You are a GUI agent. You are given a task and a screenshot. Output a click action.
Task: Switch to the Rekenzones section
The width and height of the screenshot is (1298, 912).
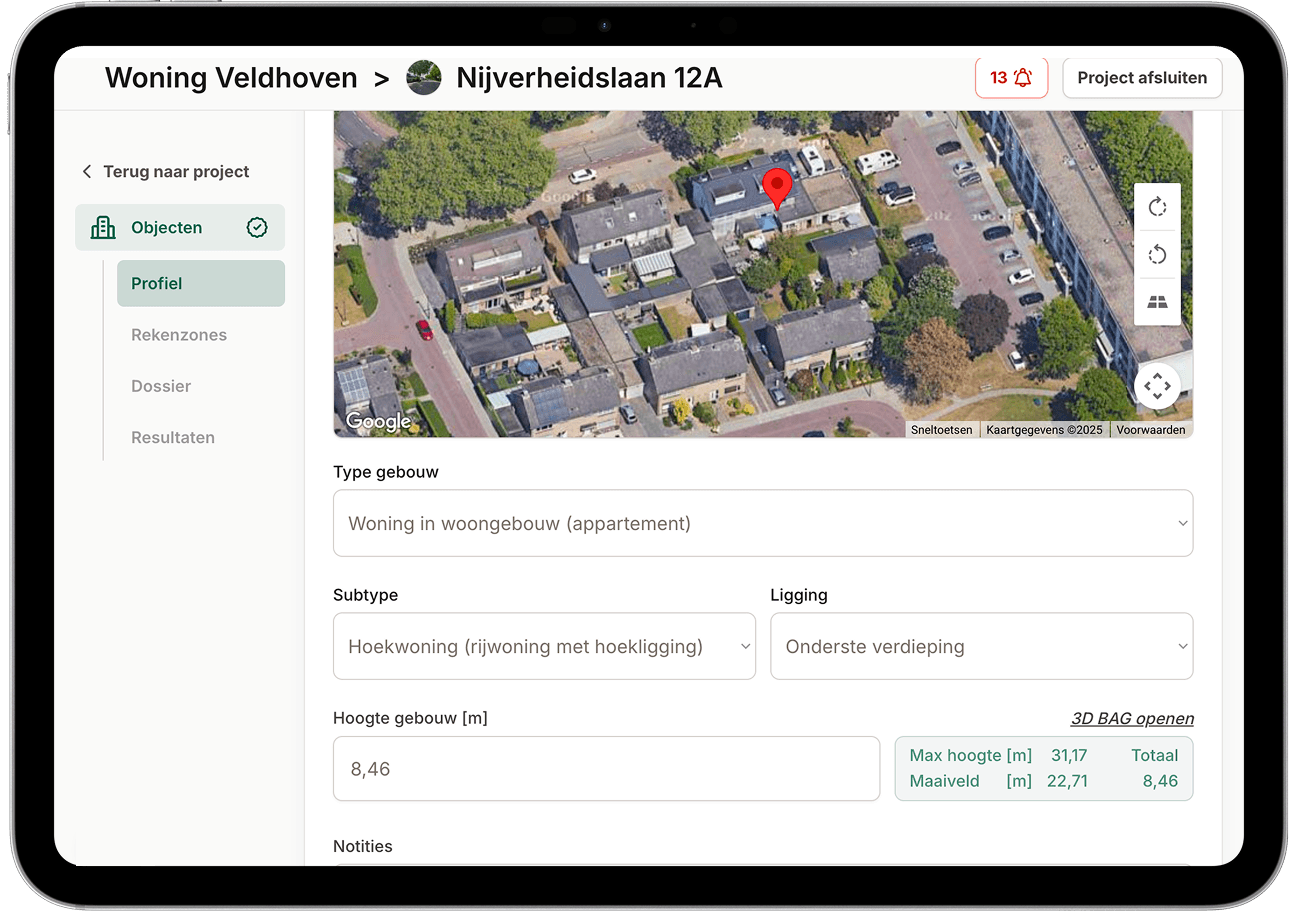[x=179, y=334]
